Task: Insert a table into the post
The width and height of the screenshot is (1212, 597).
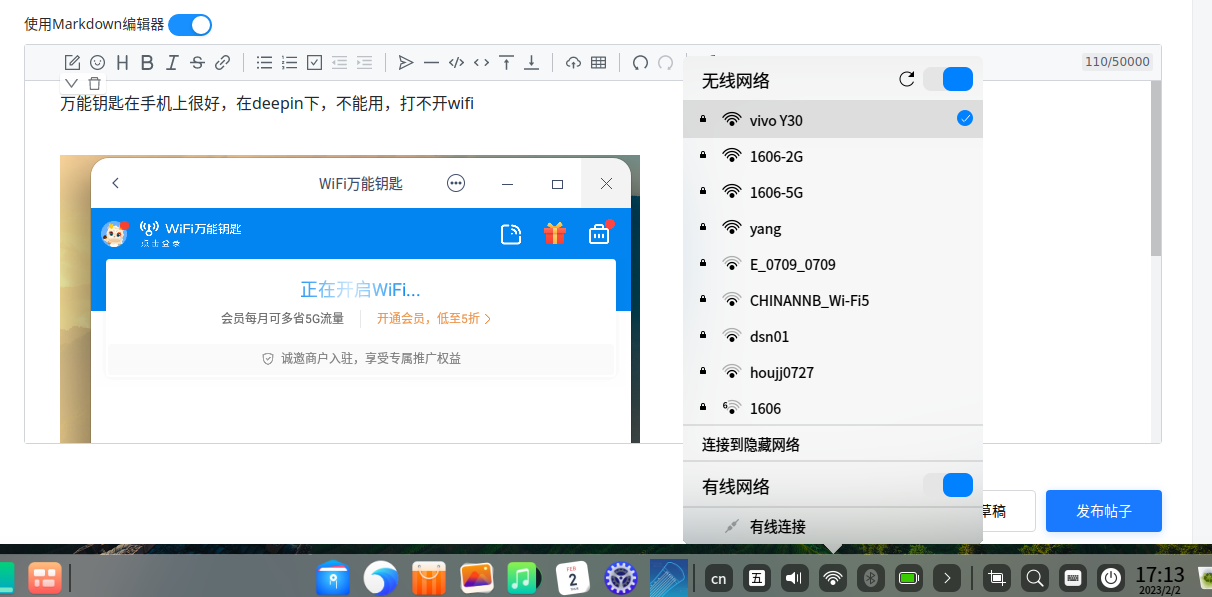Action: pyautogui.click(x=598, y=62)
